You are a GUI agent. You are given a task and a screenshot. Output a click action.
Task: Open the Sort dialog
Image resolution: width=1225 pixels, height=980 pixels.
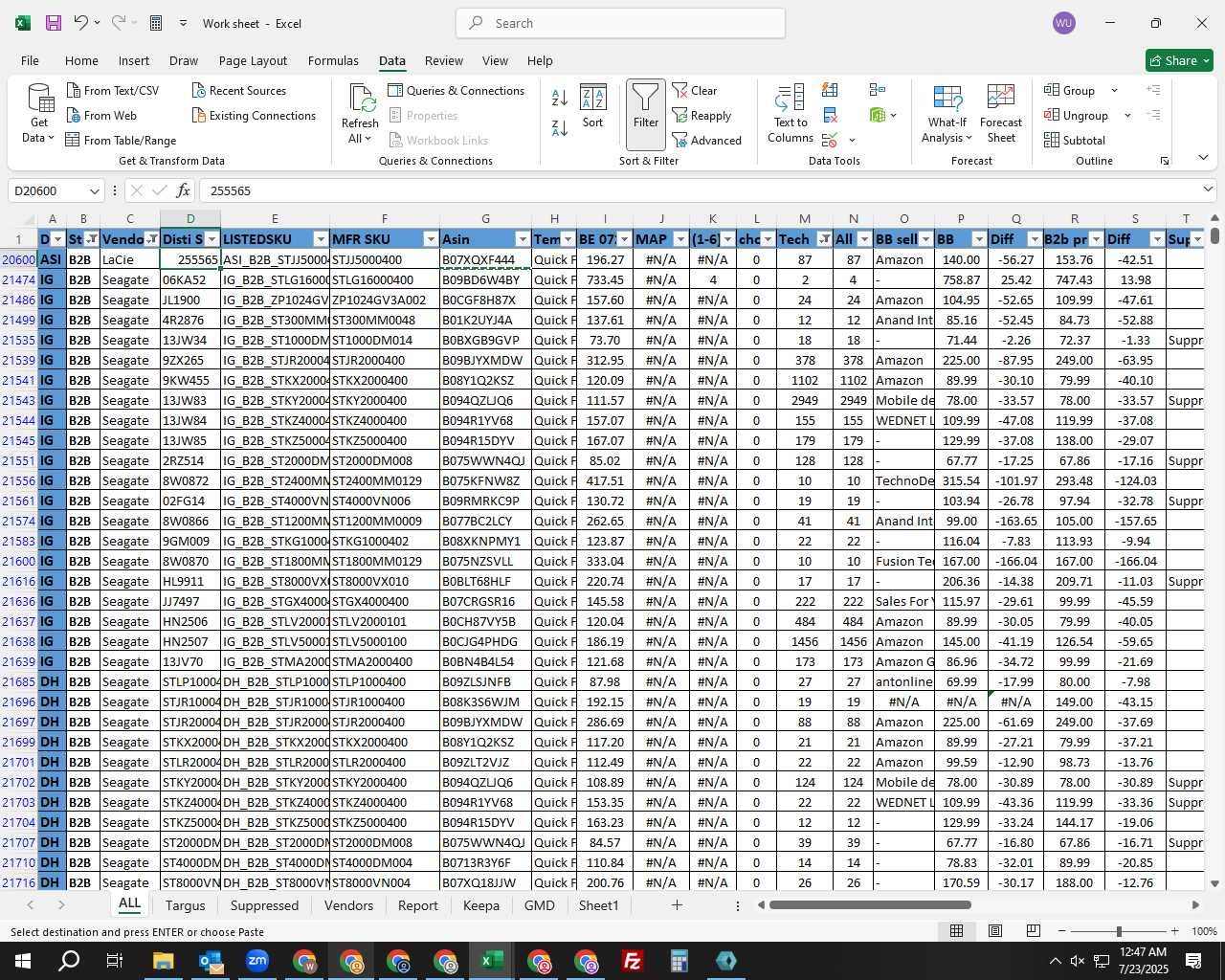pos(593,106)
